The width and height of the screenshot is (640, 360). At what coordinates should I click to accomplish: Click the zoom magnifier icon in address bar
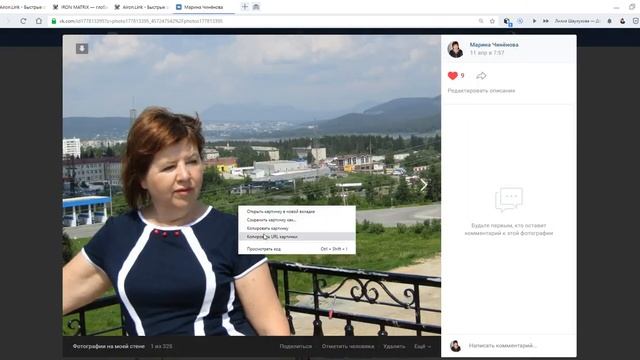tap(481, 21)
